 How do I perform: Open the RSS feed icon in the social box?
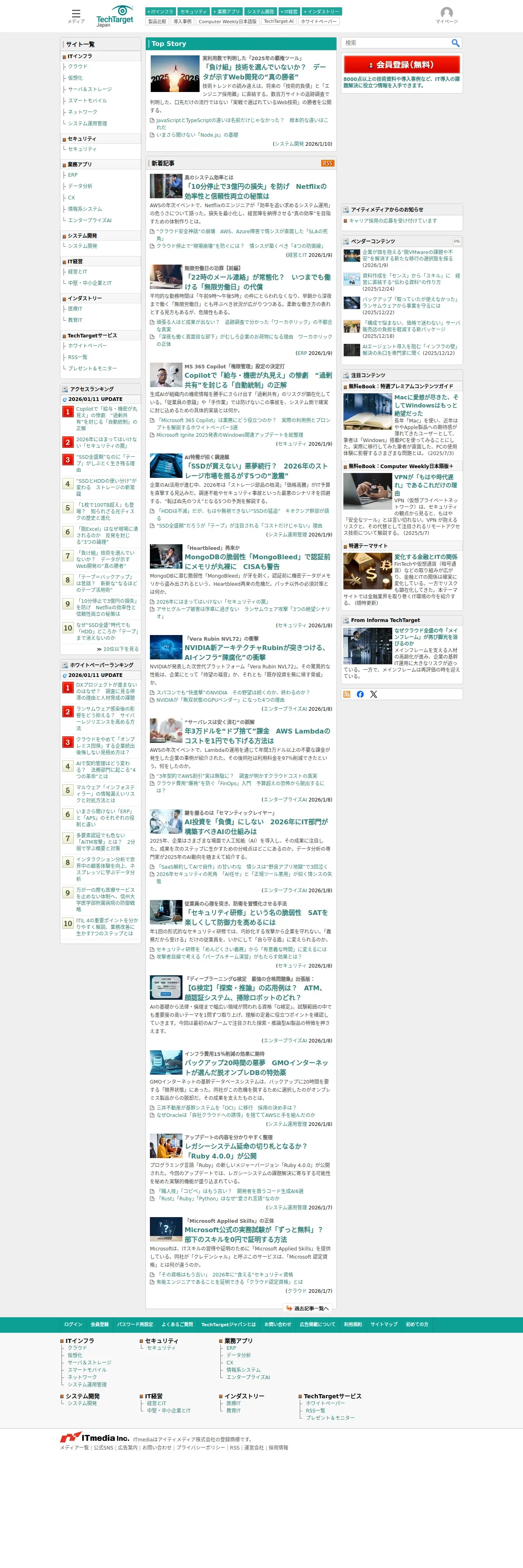347,694
